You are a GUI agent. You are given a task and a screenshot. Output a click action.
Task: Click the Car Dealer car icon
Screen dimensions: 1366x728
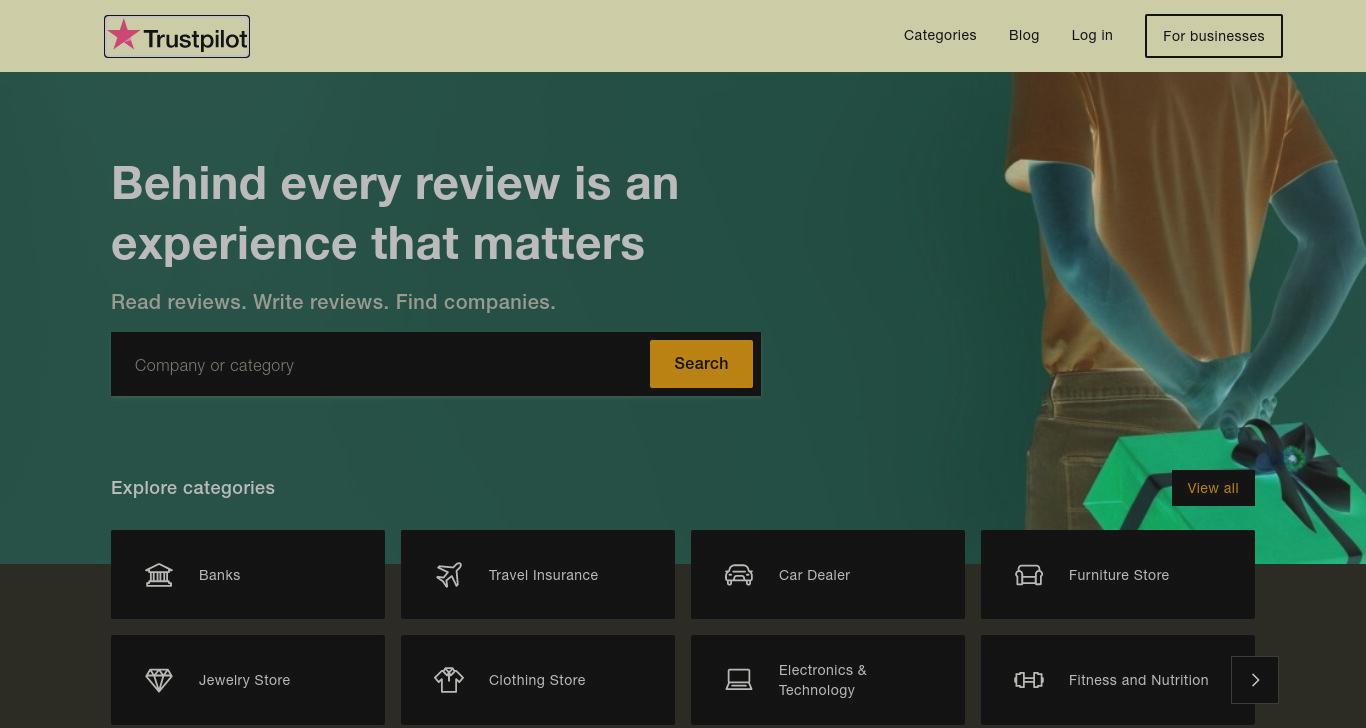pyautogui.click(x=739, y=575)
